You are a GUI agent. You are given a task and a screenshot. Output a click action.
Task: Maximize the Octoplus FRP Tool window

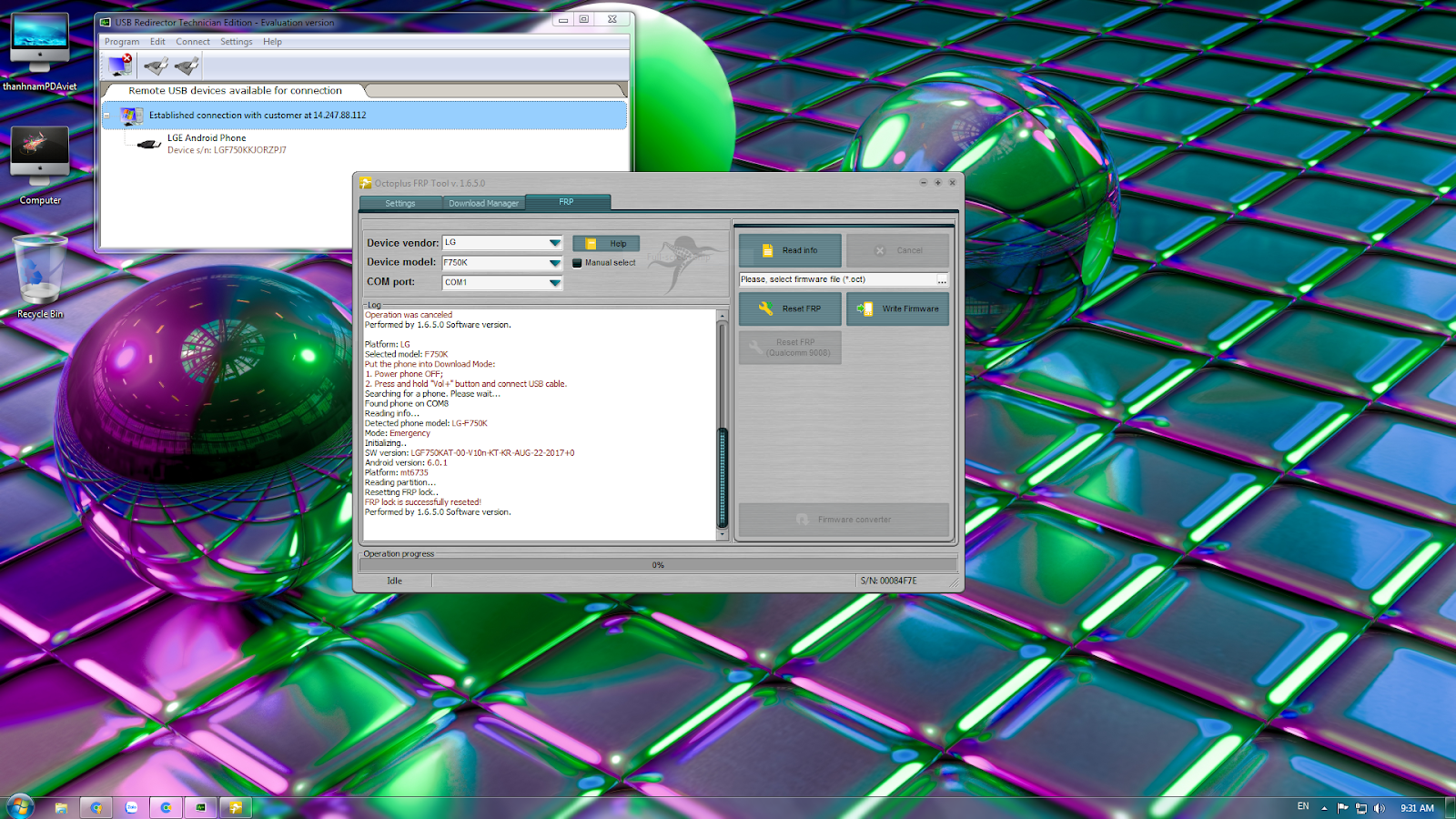click(x=937, y=183)
